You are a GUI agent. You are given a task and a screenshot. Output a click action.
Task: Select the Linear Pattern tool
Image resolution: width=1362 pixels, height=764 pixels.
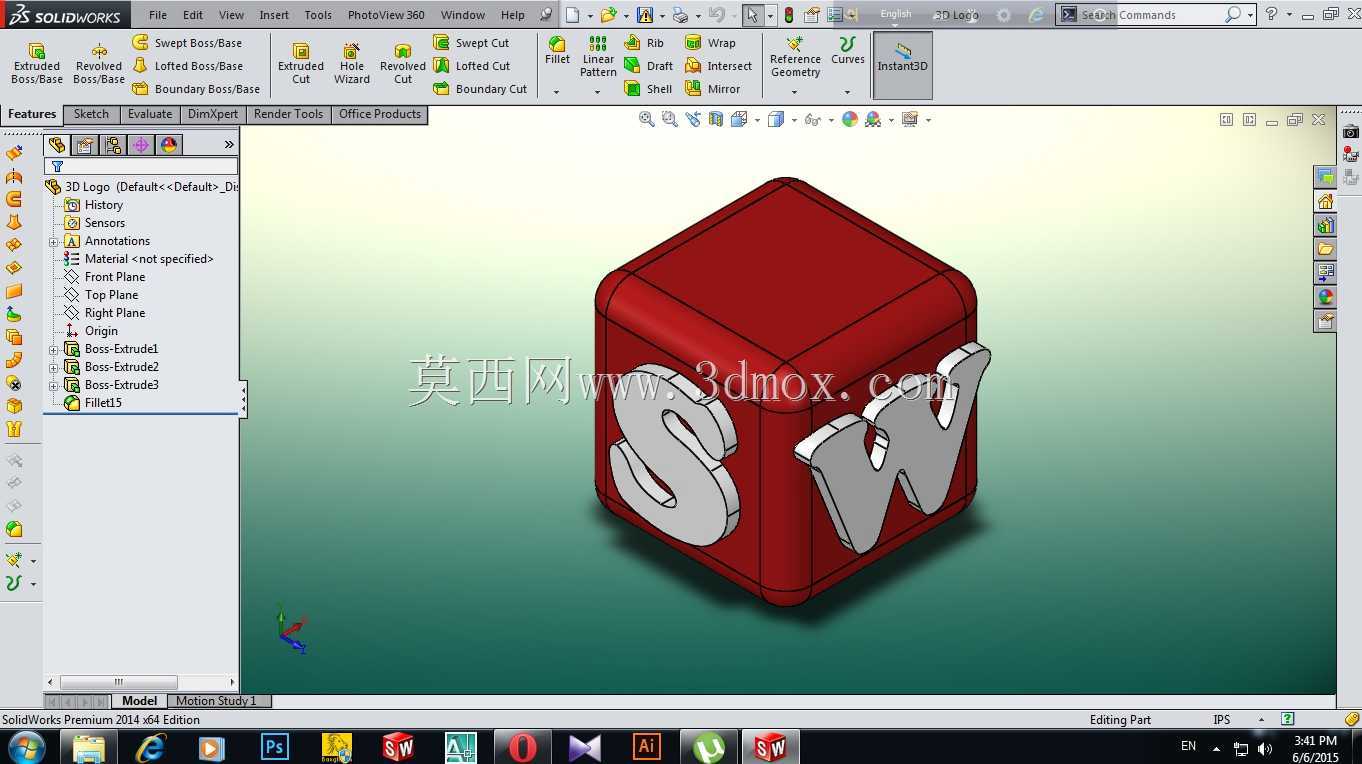598,57
